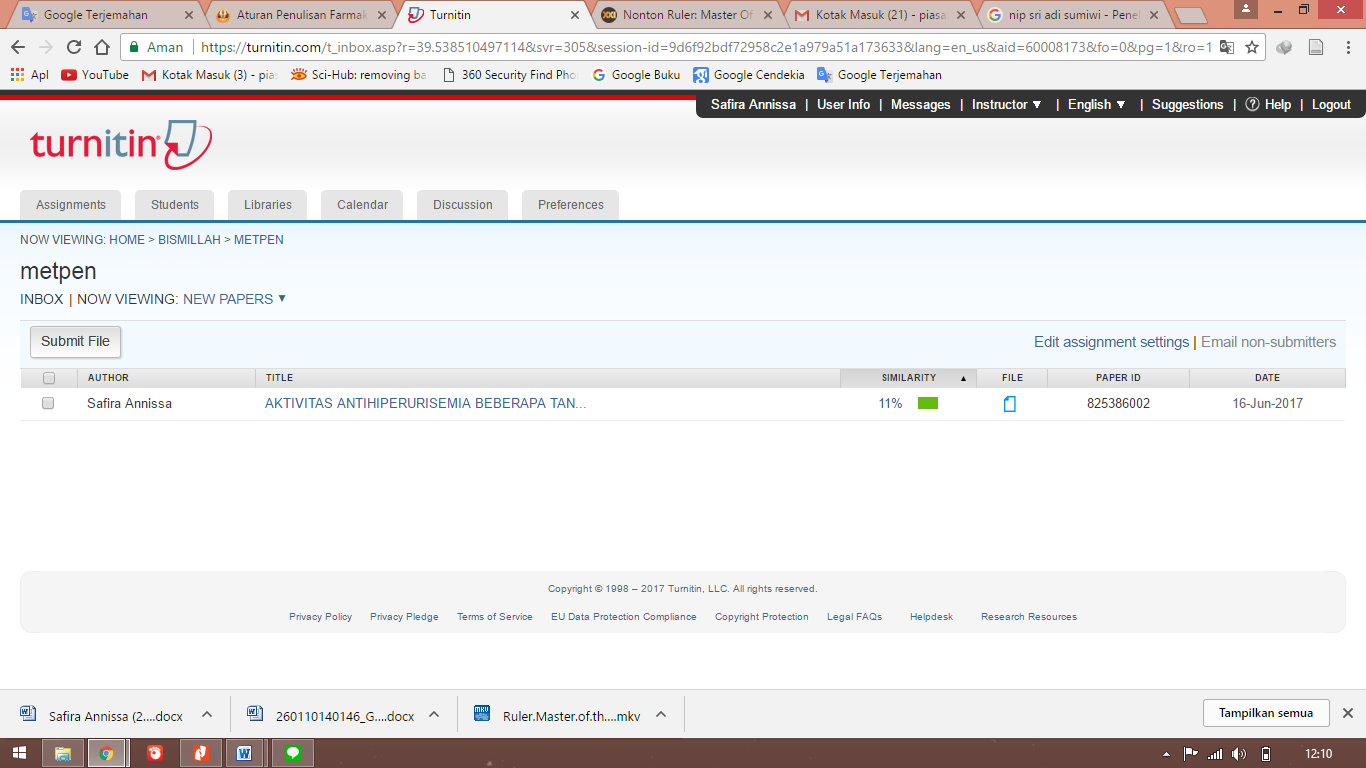The height and width of the screenshot is (768, 1366).
Task: Expand options for Ruler.Master mkv download
Action: pyautogui.click(x=661, y=714)
